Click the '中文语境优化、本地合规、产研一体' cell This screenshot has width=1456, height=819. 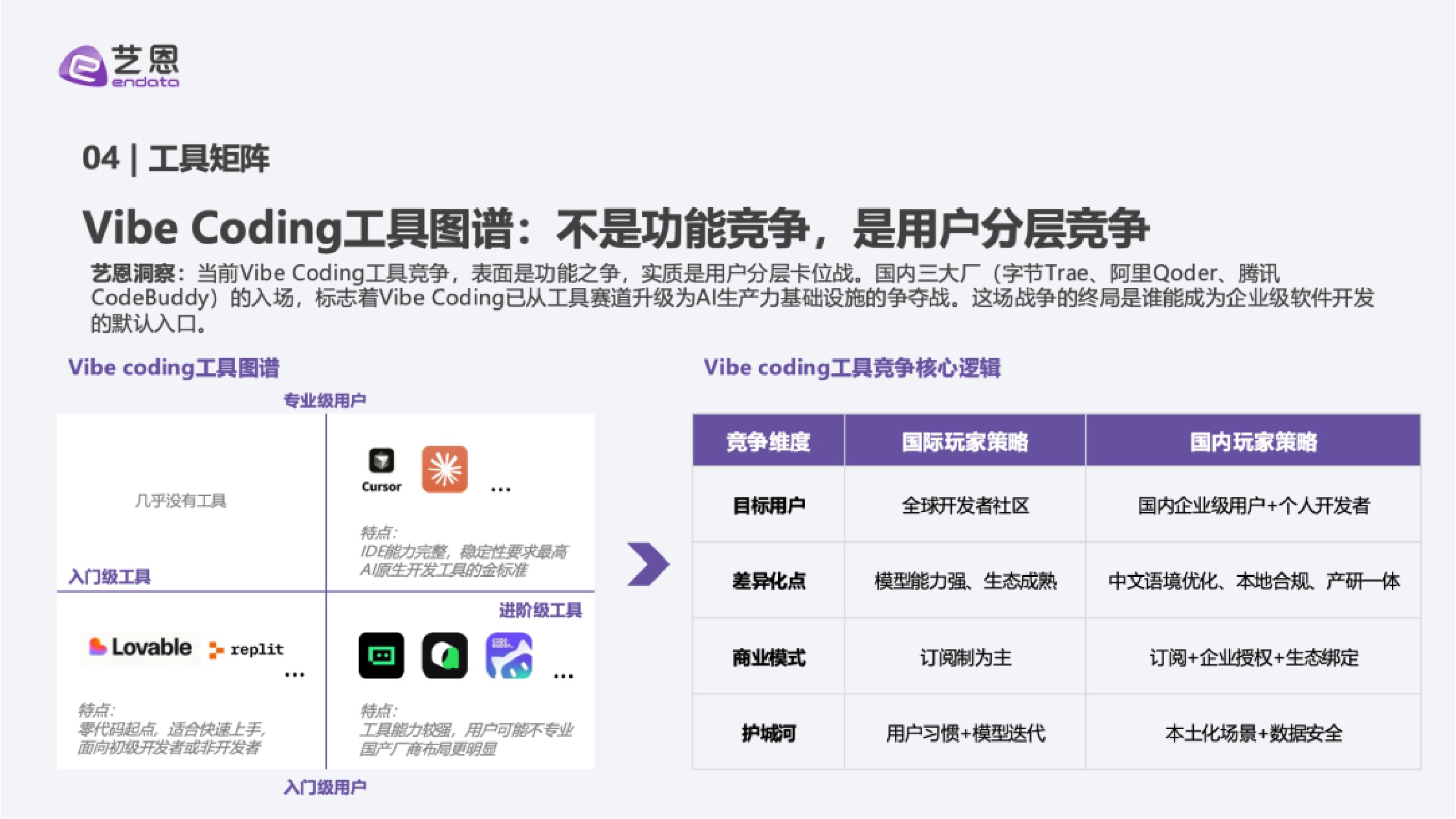tap(1253, 581)
